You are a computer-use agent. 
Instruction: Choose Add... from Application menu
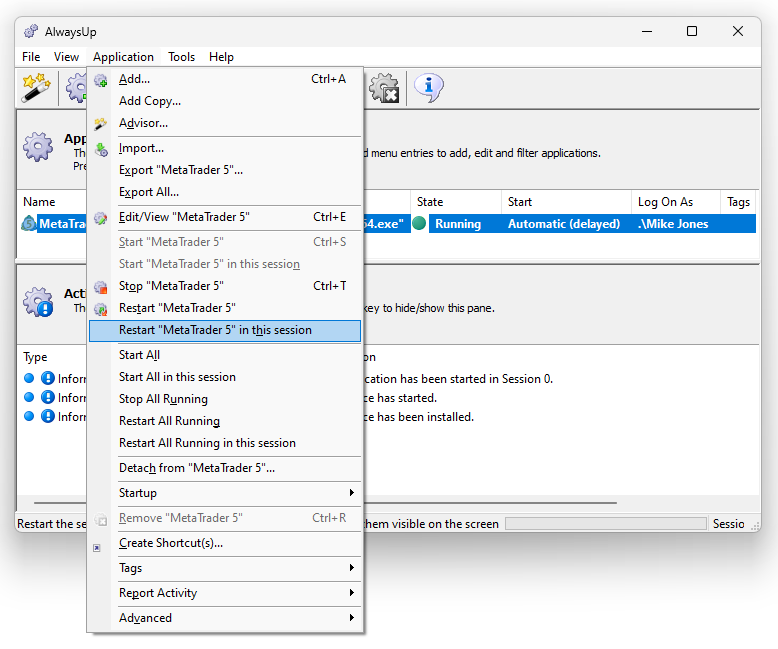point(225,79)
